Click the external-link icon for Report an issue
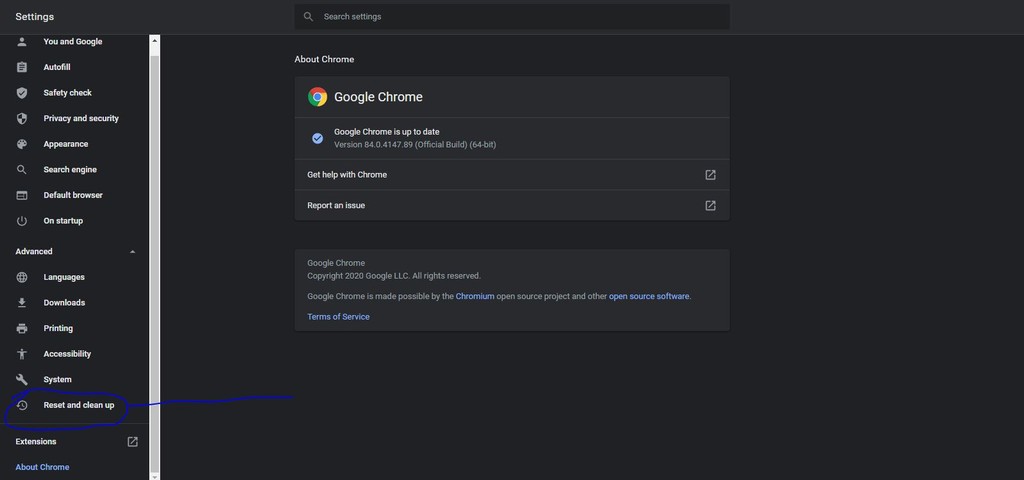 point(711,205)
